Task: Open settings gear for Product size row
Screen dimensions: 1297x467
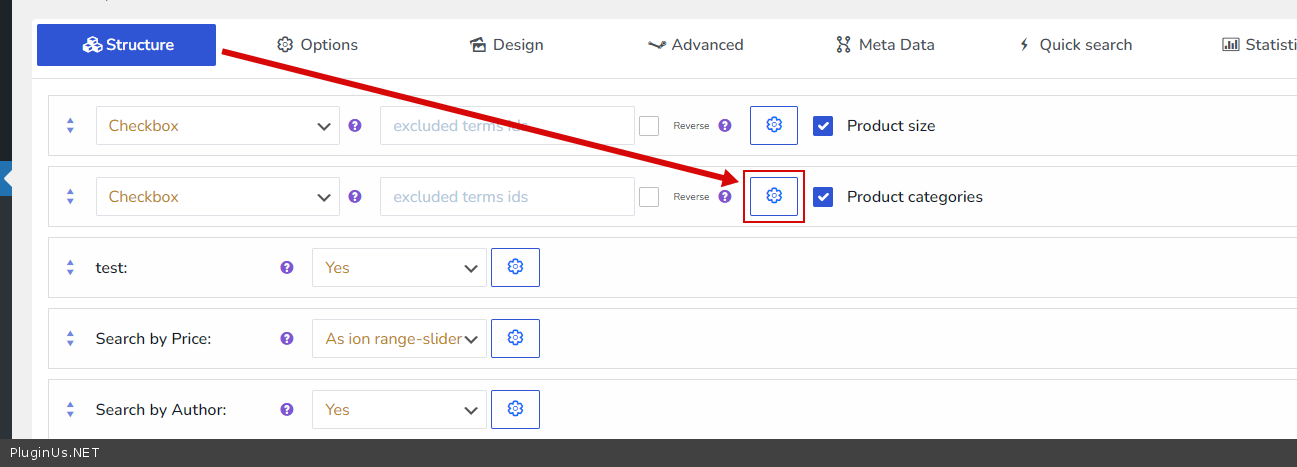Action: tap(774, 126)
